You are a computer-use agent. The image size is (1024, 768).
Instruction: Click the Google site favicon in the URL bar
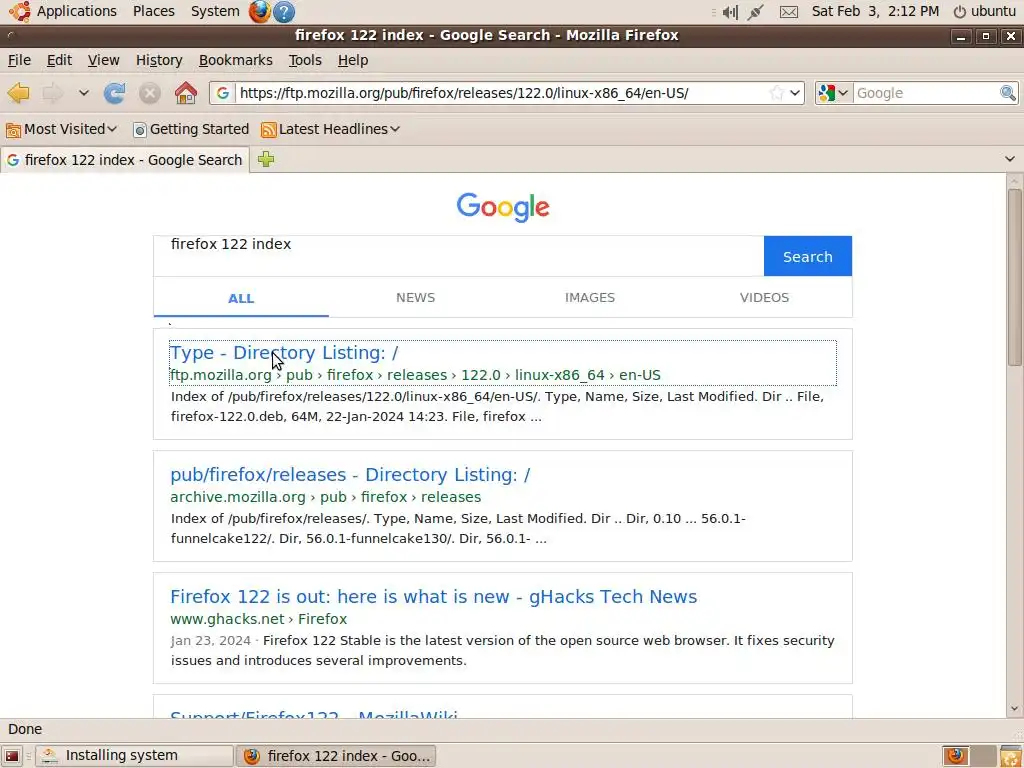click(223, 93)
